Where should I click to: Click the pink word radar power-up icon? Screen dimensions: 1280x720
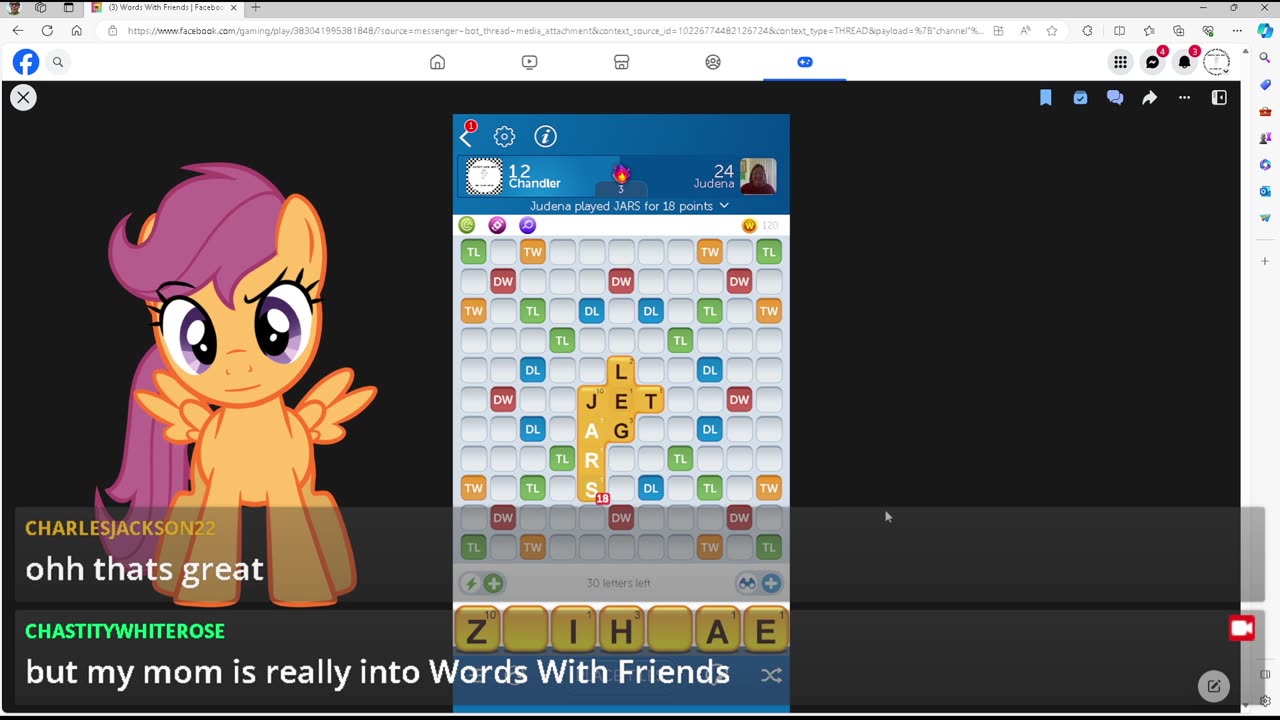point(497,225)
